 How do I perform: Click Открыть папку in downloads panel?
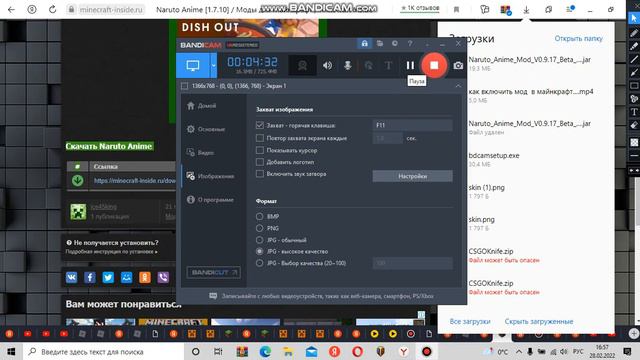click(x=578, y=38)
